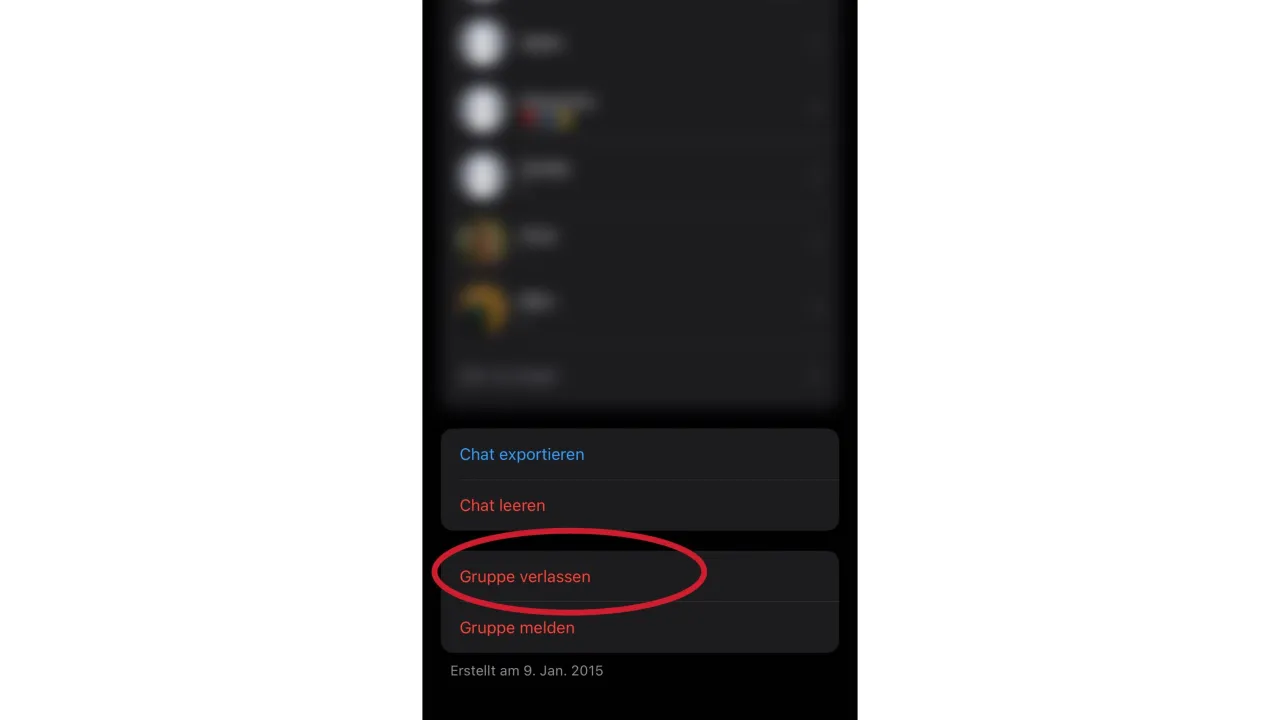
Task: Tap avatar of member with colored emoji status
Action: coord(482,109)
